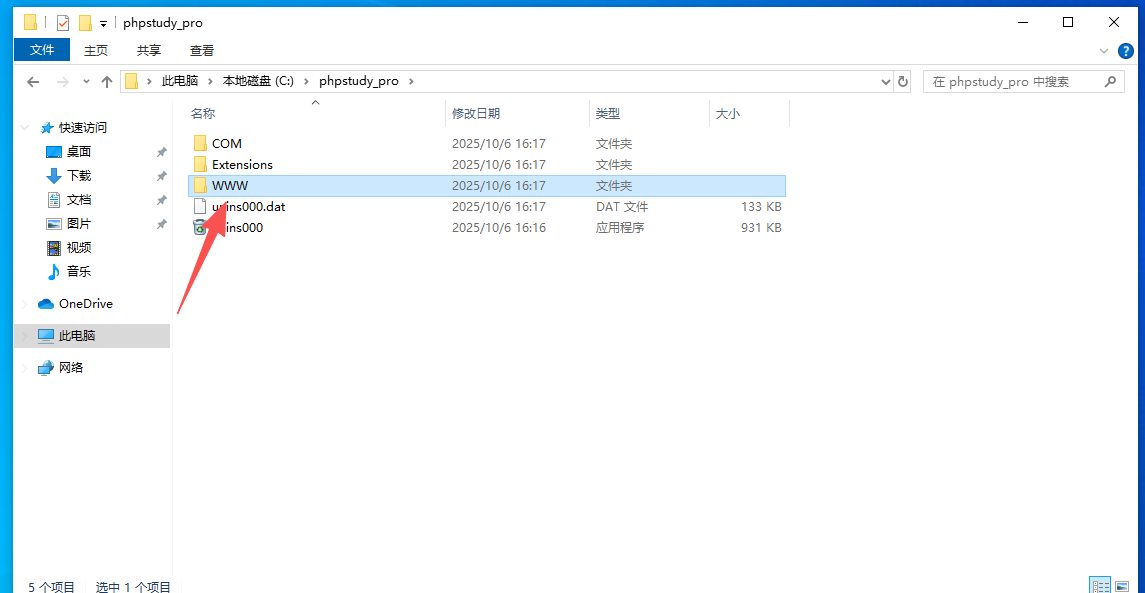Click the 133 KB size cell
Viewport: 1145px width, 593px height.
point(761,207)
